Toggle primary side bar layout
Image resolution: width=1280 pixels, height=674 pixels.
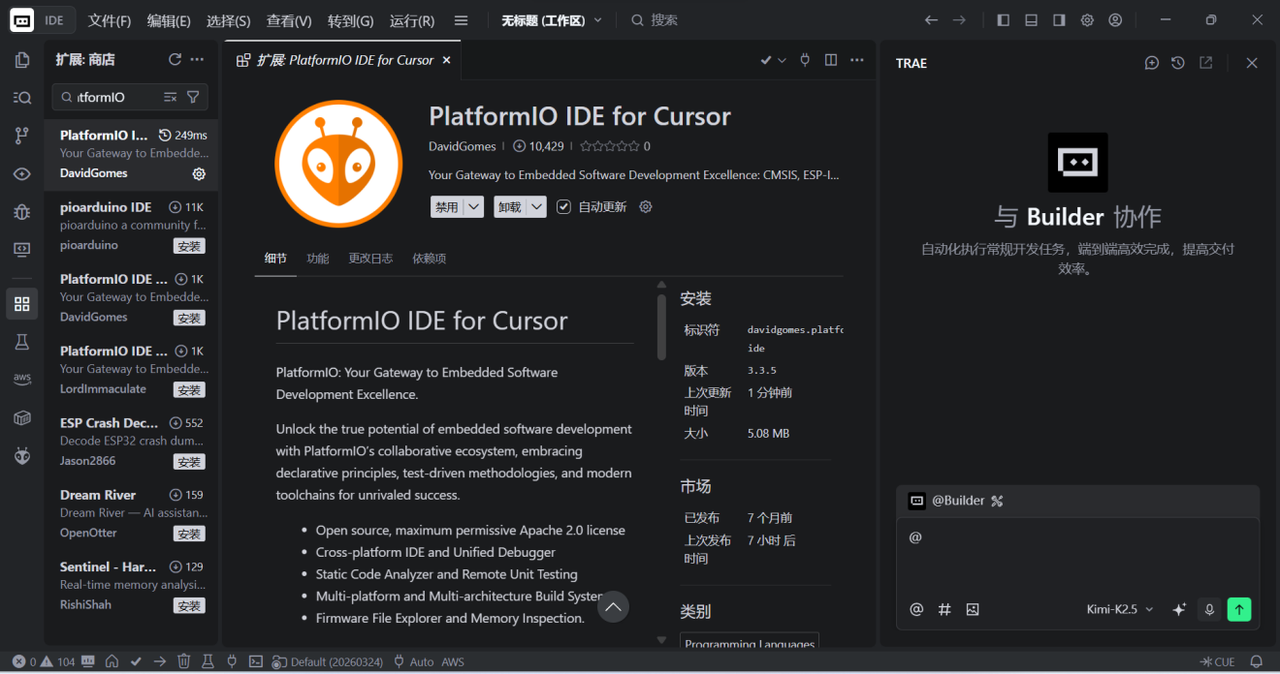pos(1003,20)
